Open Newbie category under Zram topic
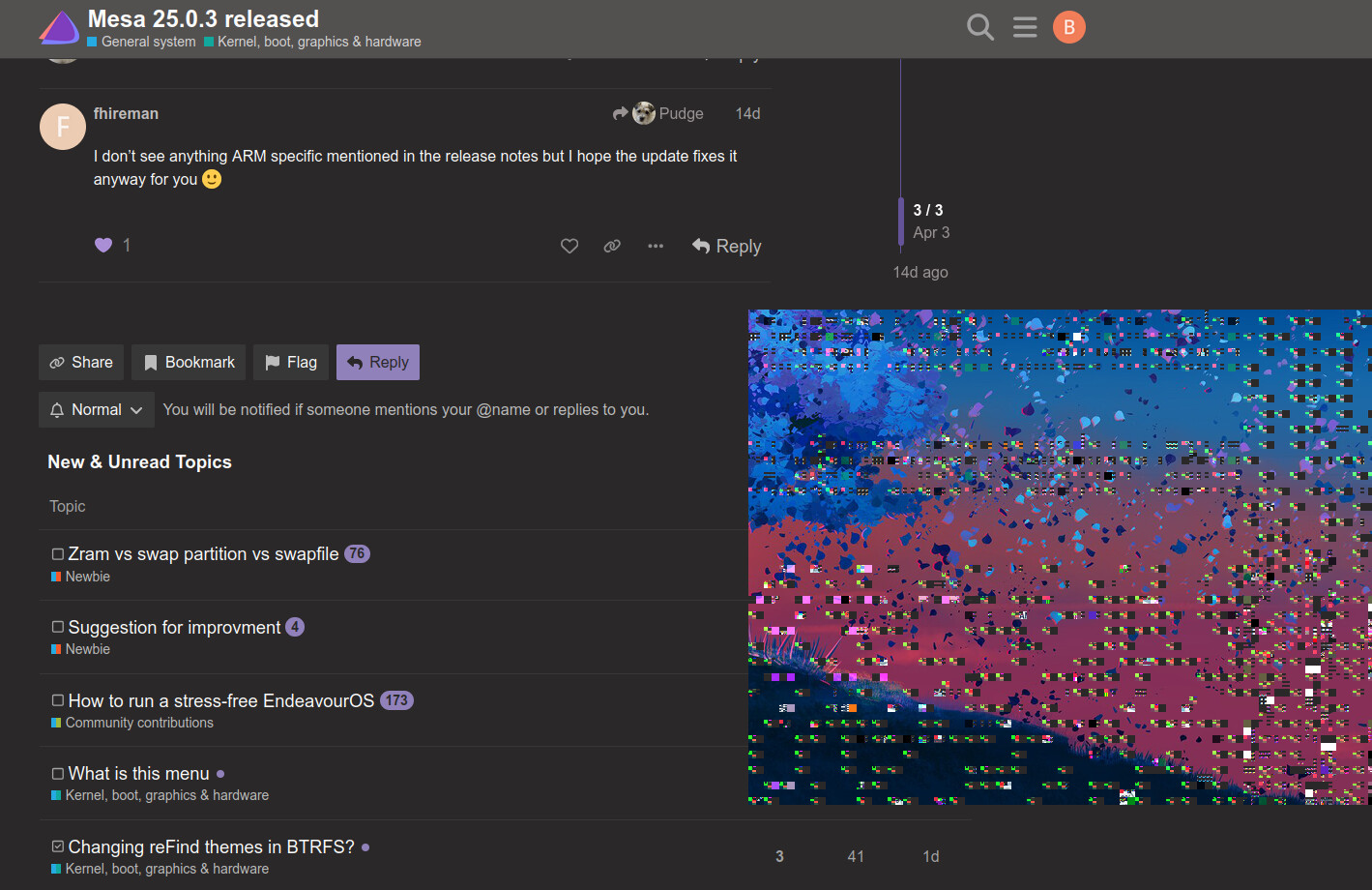1372x890 pixels. 80,577
